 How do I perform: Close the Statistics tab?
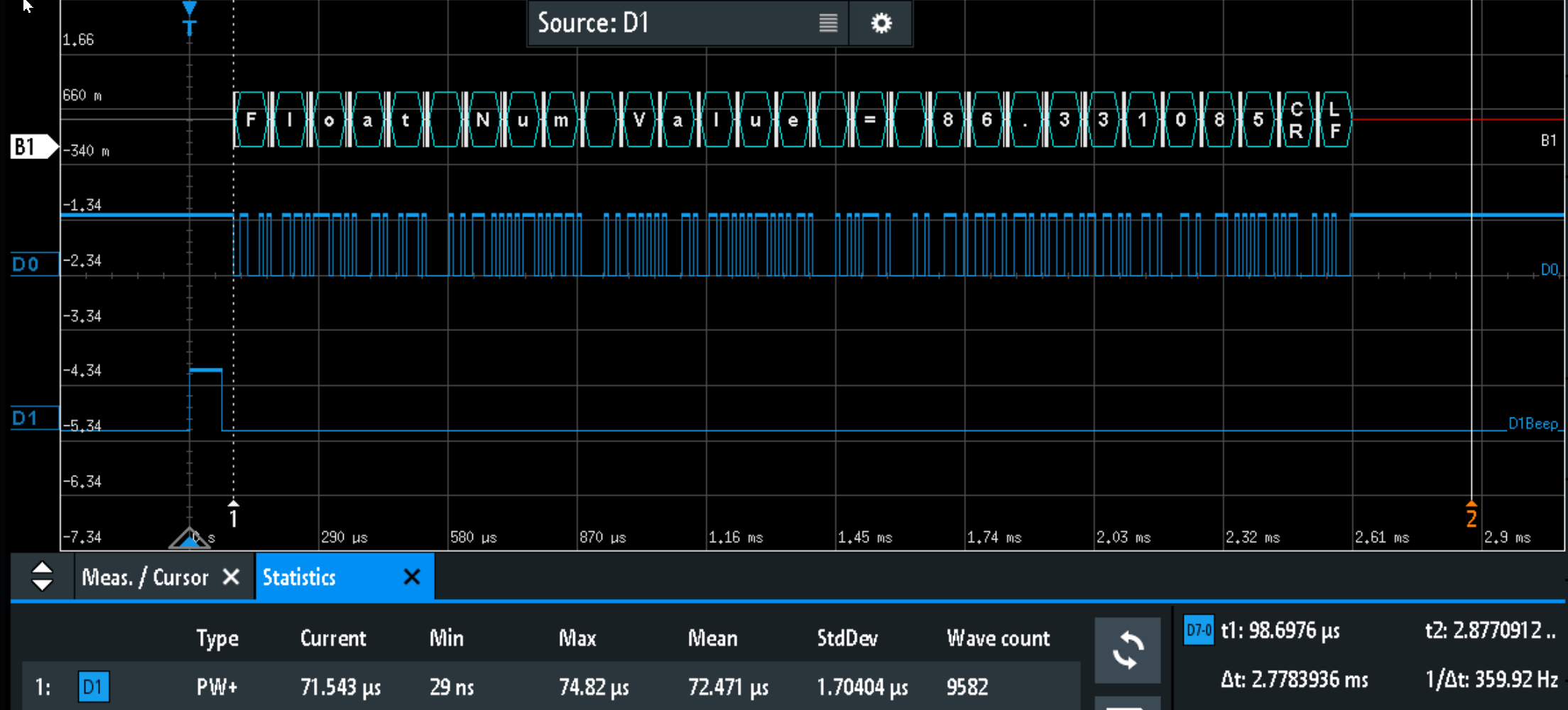411,577
